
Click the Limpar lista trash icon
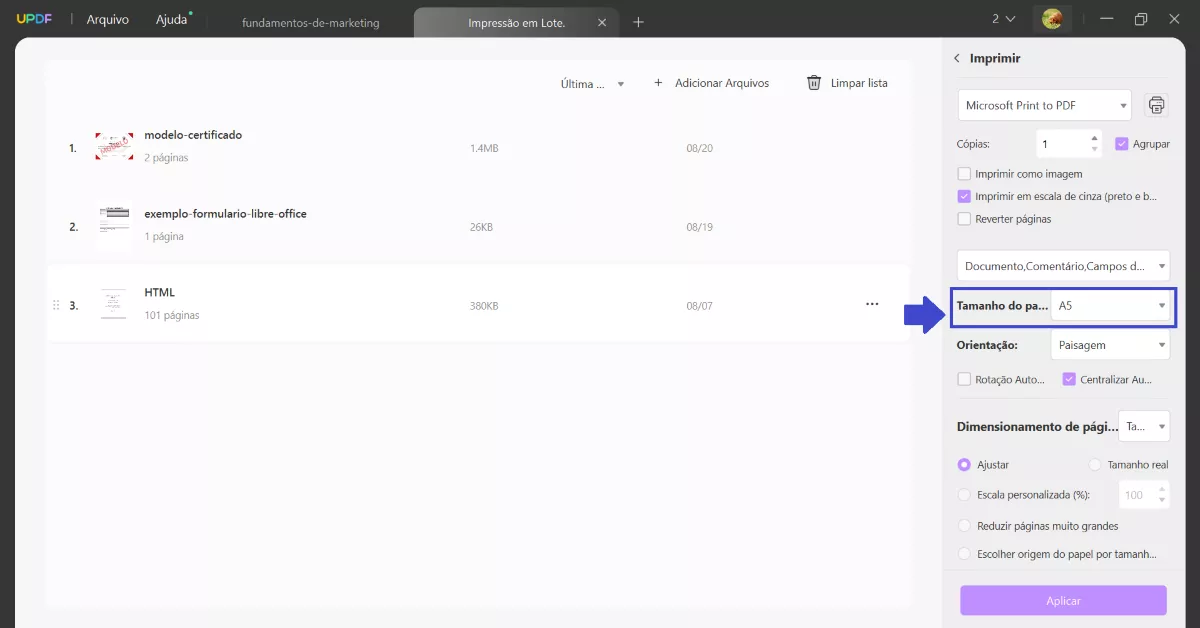tap(814, 82)
